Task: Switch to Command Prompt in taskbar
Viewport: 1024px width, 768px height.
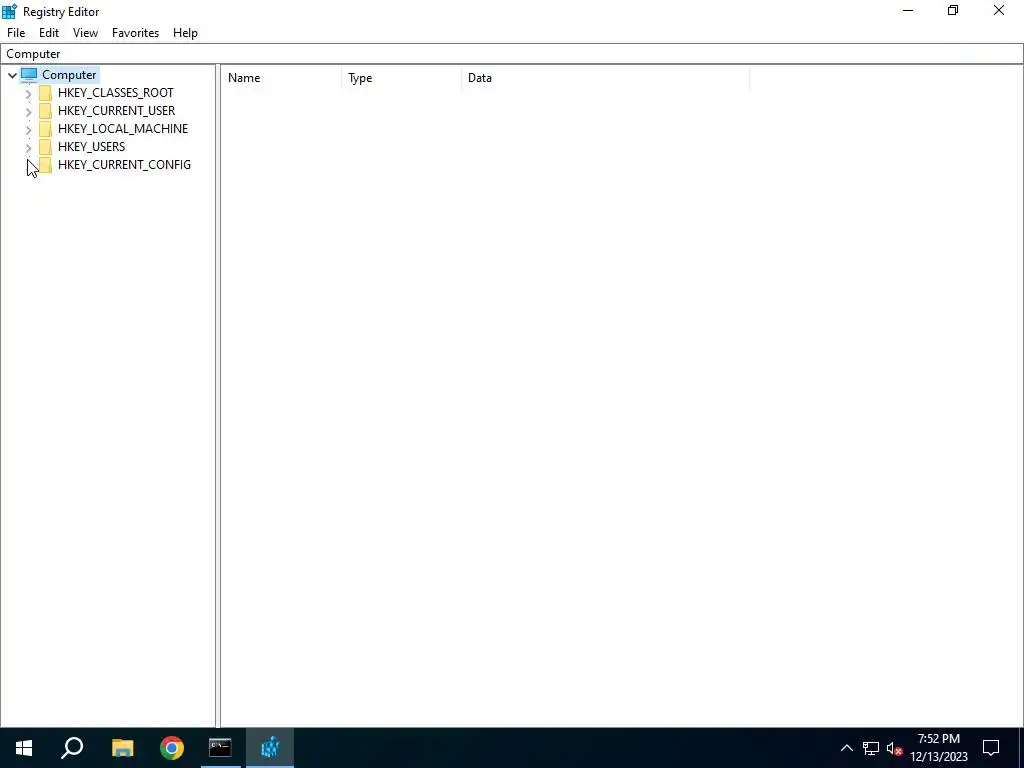Action: tap(220, 748)
